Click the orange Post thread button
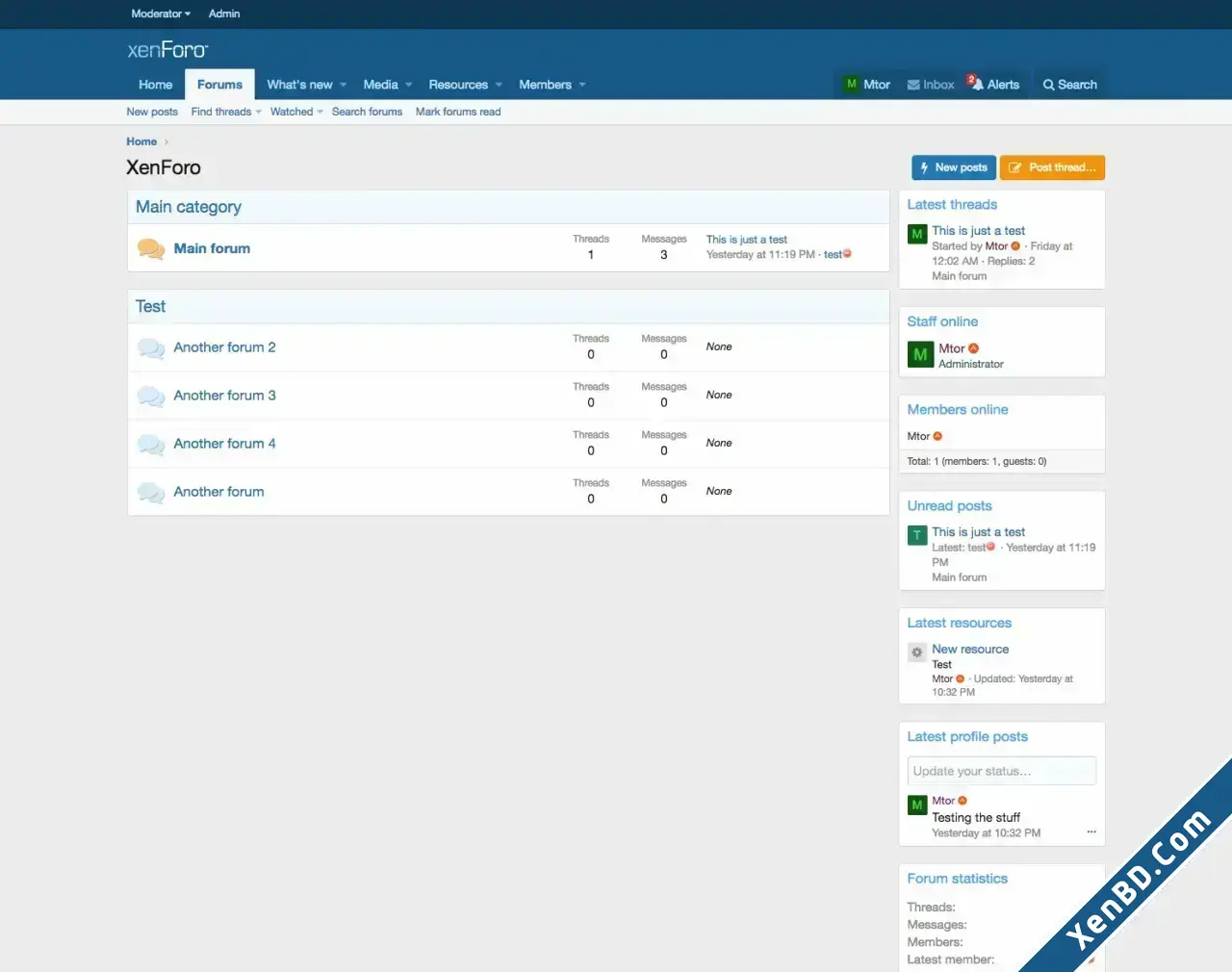Screen dimensions: 1232x972 pyautogui.click(x=1052, y=167)
